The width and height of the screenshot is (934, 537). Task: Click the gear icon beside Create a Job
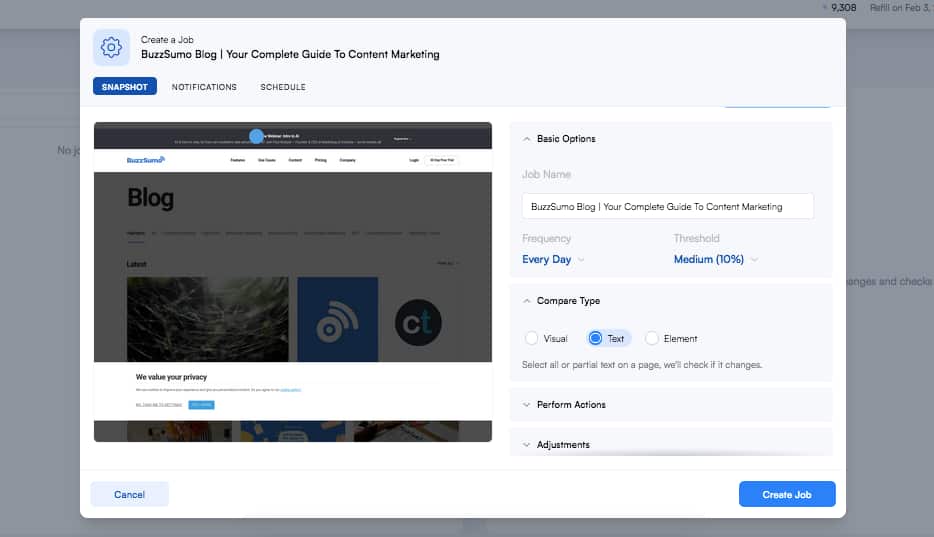click(111, 47)
